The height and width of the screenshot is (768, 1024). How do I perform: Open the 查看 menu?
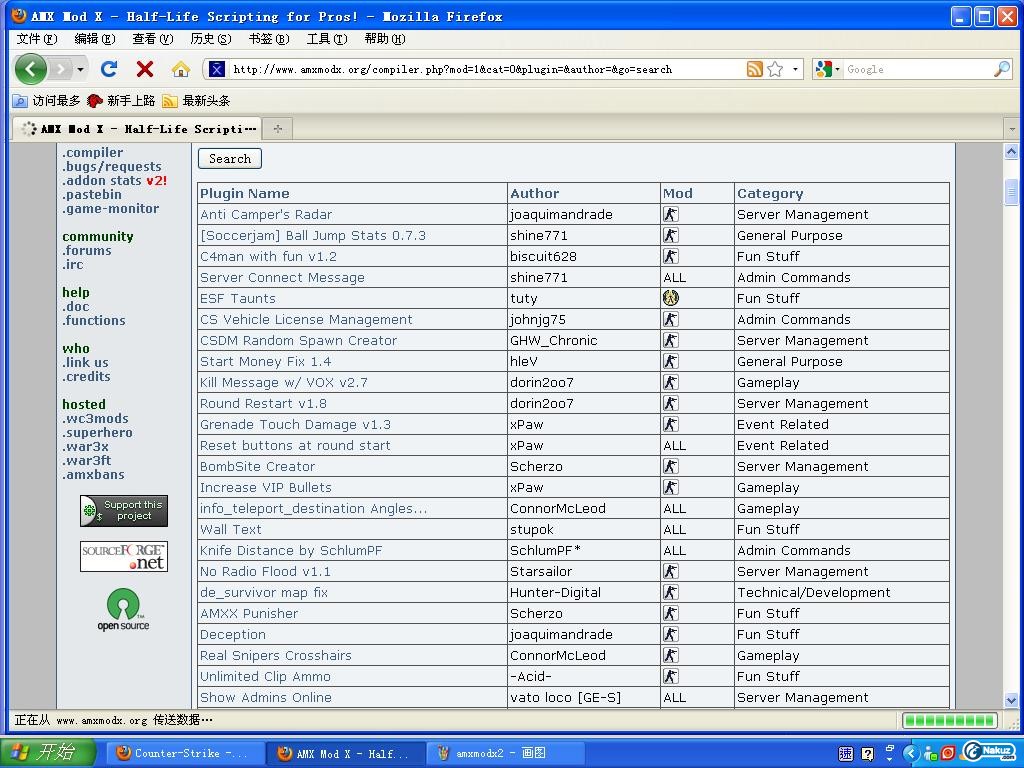tap(153, 39)
